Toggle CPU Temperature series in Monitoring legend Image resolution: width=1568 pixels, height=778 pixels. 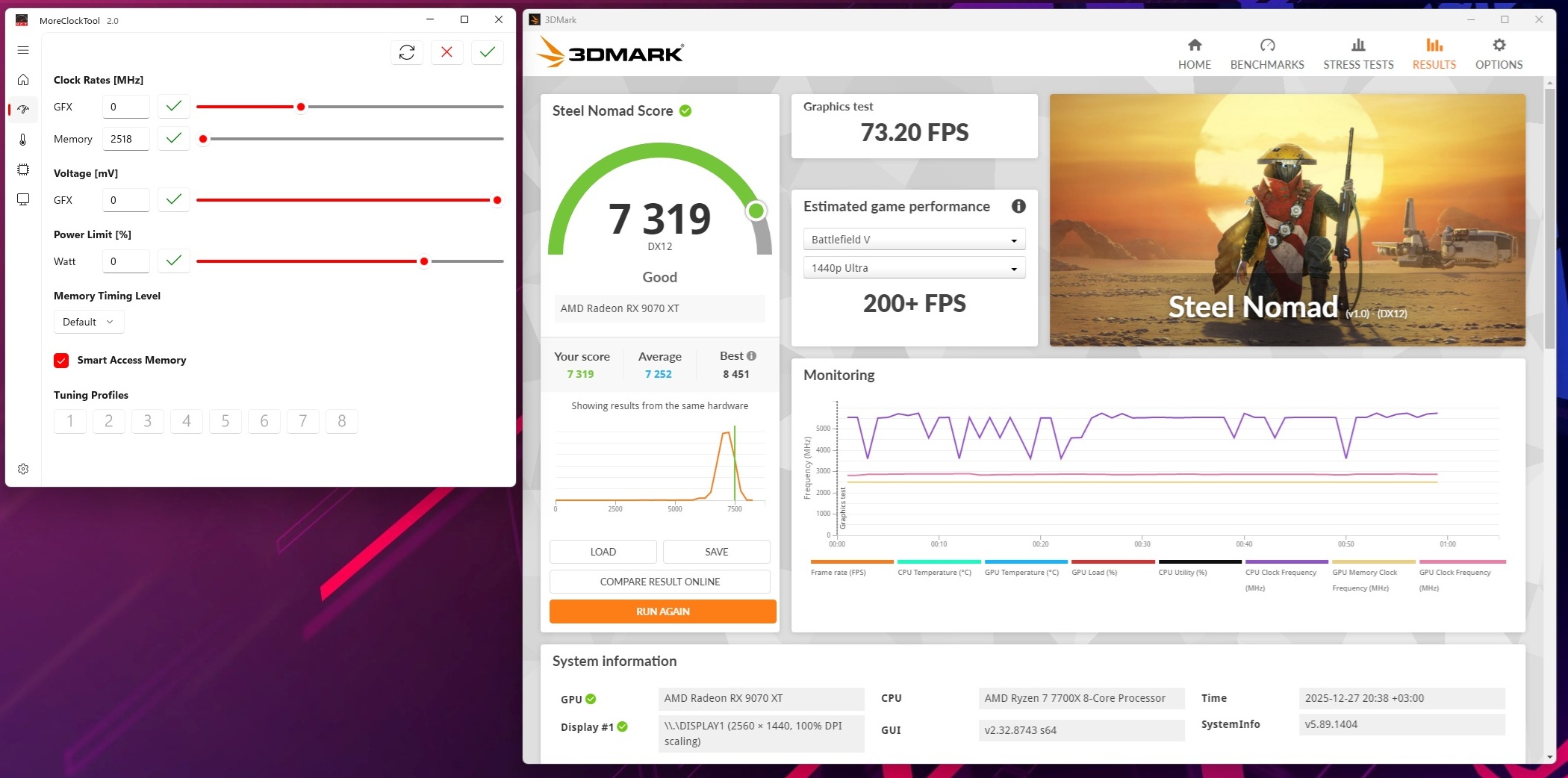pyautogui.click(x=939, y=567)
